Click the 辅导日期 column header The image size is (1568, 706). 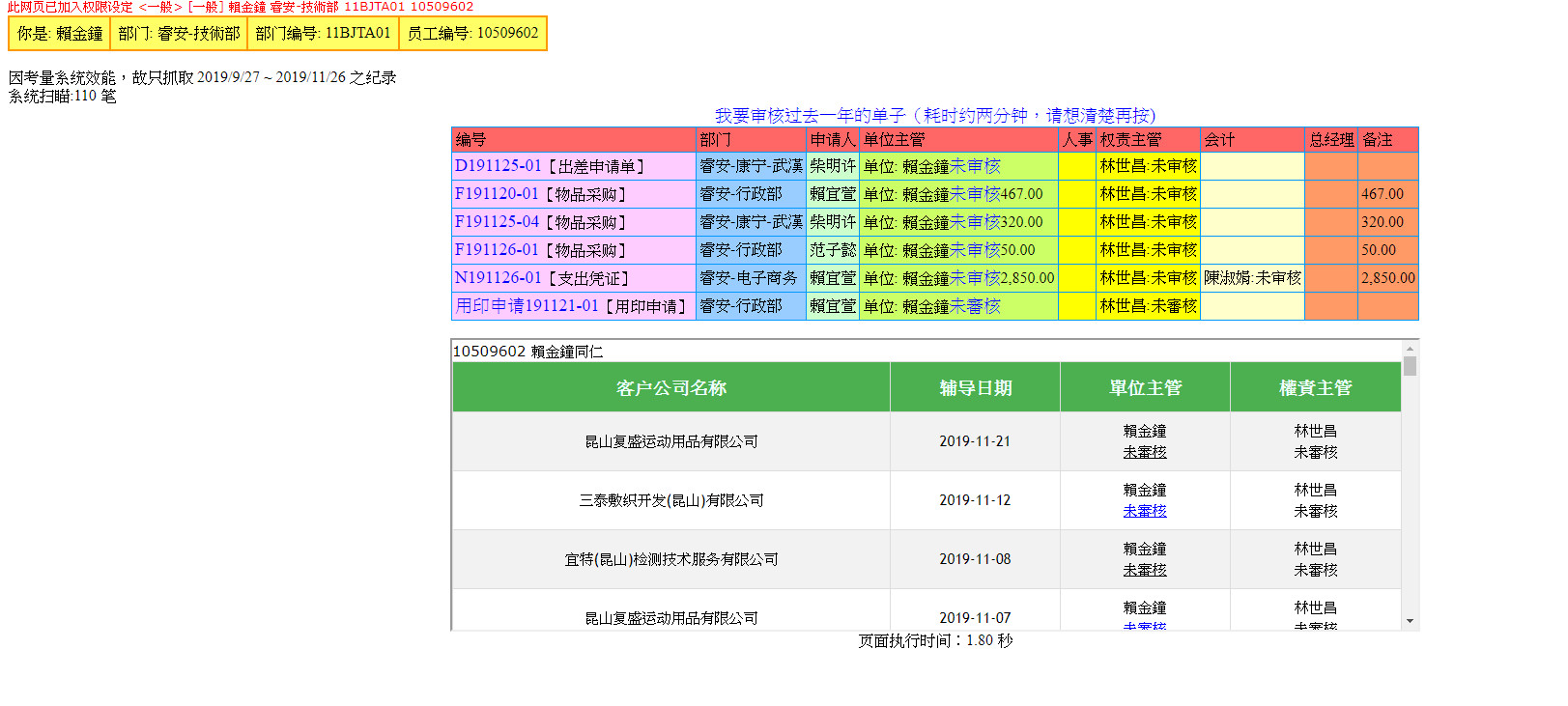pyautogui.click(x=975, y=388)
